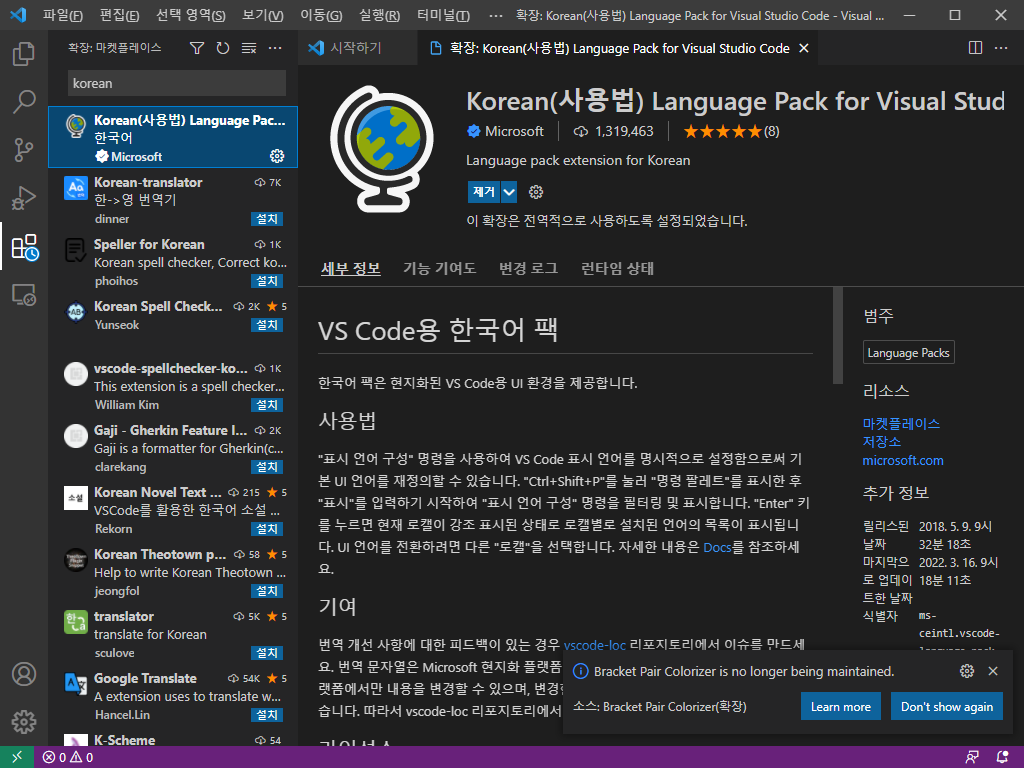Open the Search view in activity bar

24,102
